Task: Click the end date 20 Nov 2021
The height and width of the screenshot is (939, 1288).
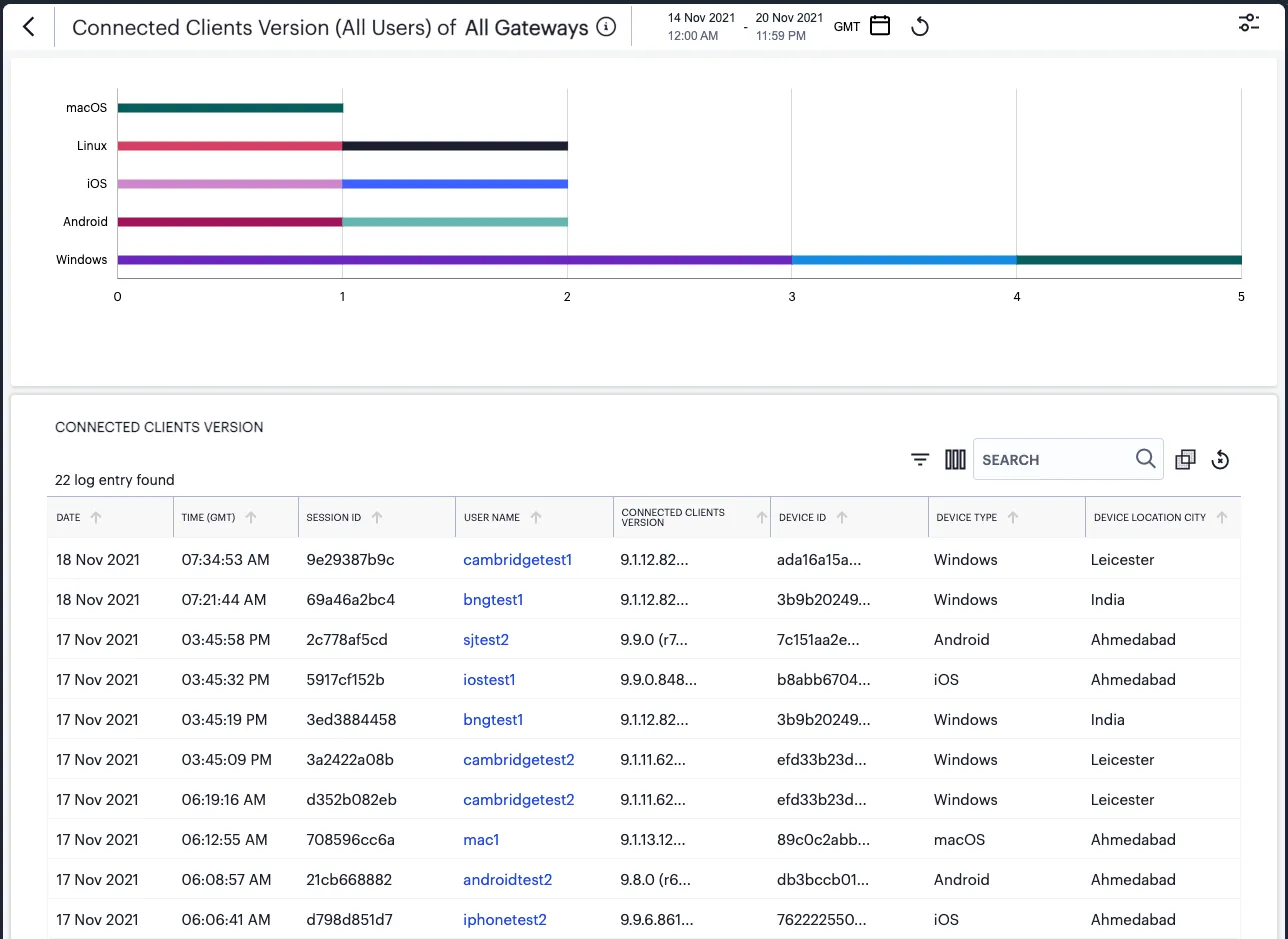Action: pyautogui.click(x=789, y=18)
